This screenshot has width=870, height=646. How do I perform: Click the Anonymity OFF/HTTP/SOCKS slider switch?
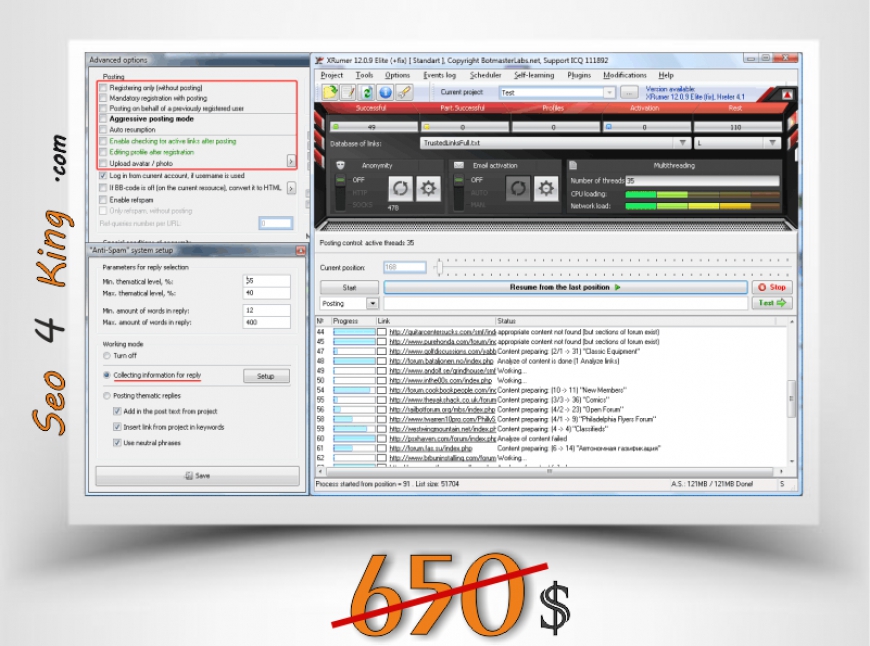pyautogui.click(x=340, y=191)
